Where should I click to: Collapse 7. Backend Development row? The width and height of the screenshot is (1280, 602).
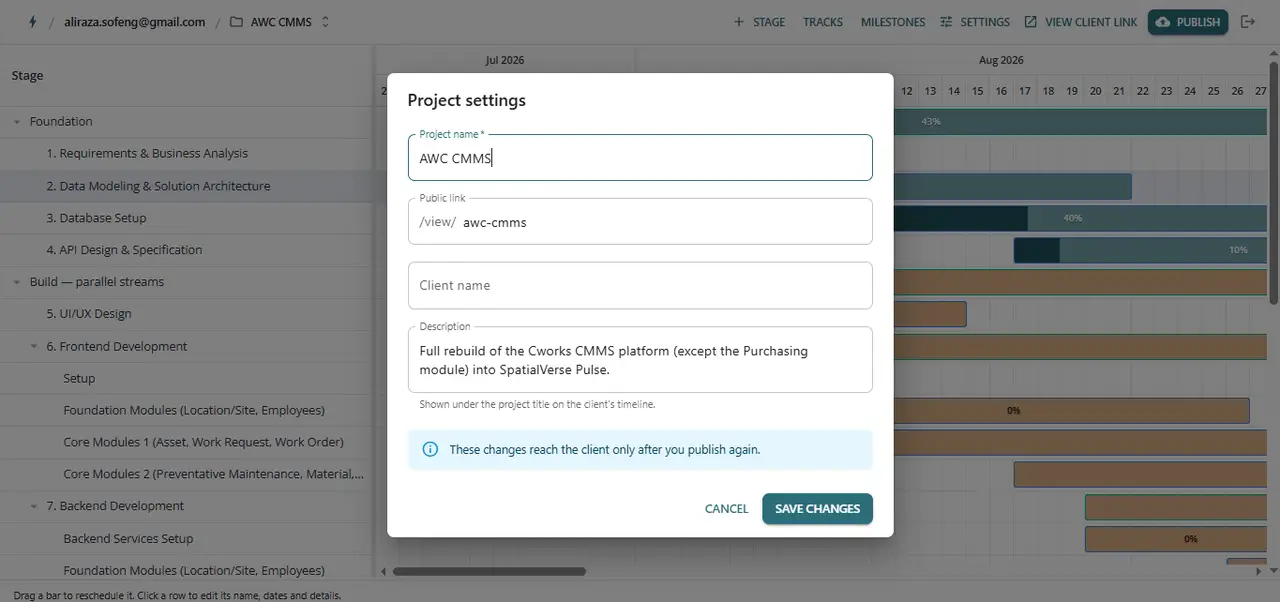34,507
